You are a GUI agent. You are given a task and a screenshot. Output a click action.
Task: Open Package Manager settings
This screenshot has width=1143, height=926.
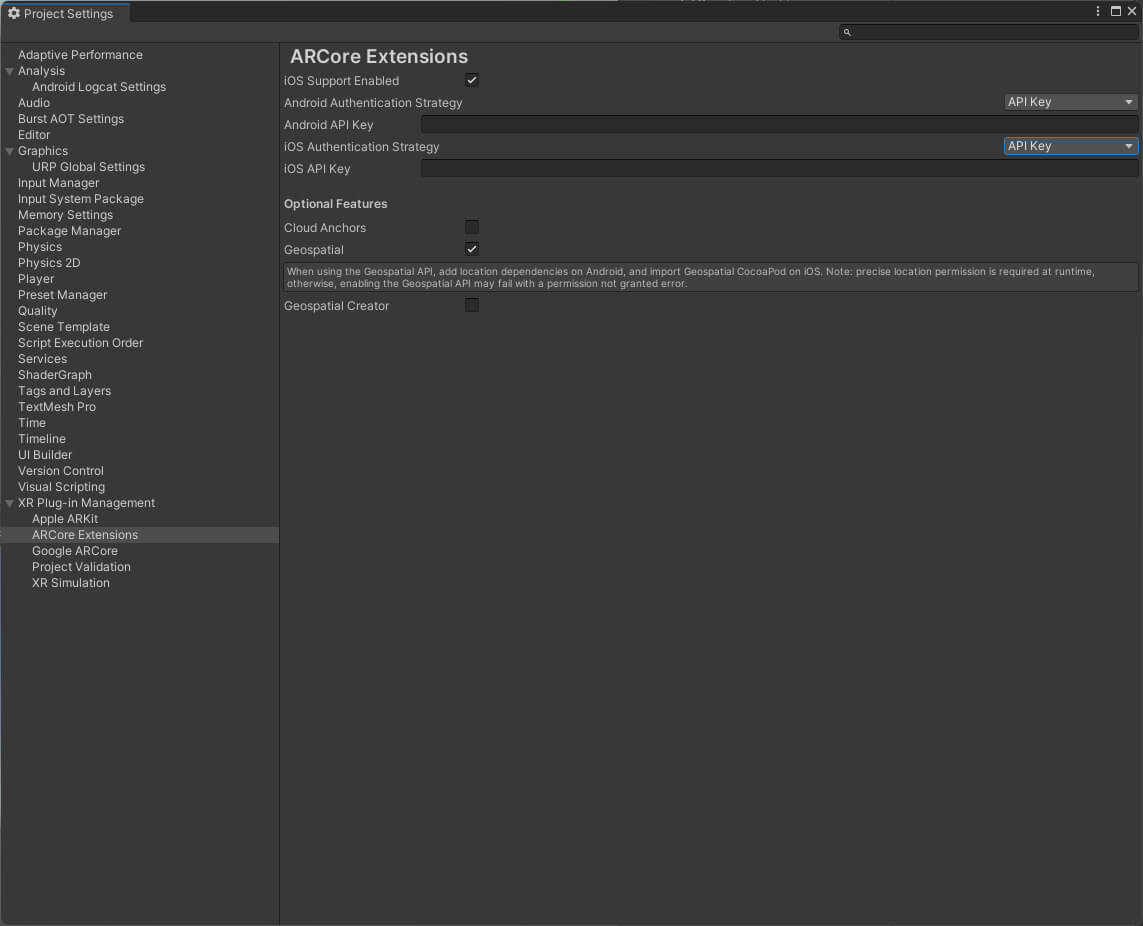point(69,231)
